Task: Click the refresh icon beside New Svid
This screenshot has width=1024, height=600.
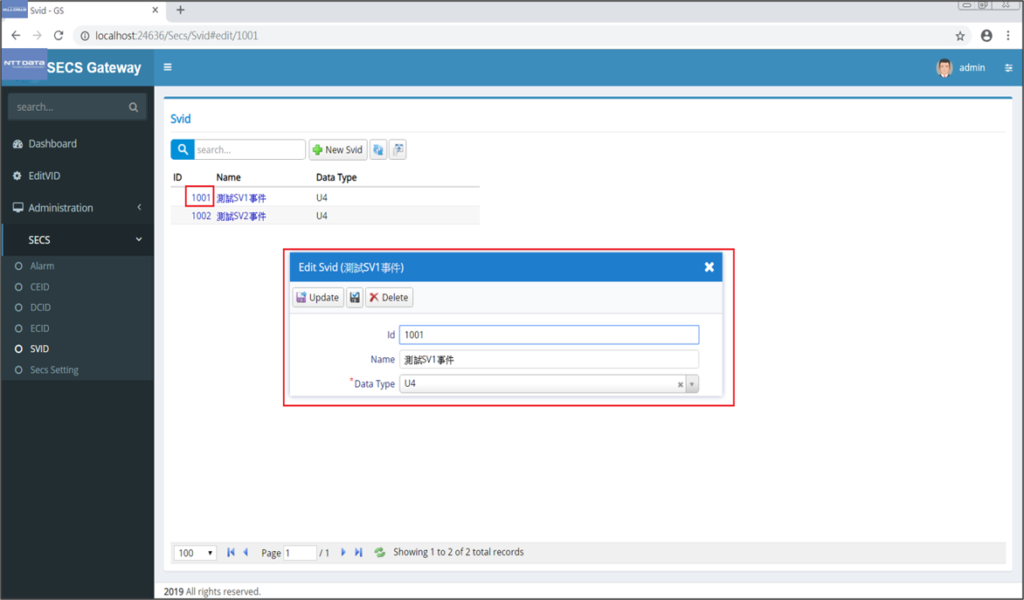Action: tap(378, 150)
